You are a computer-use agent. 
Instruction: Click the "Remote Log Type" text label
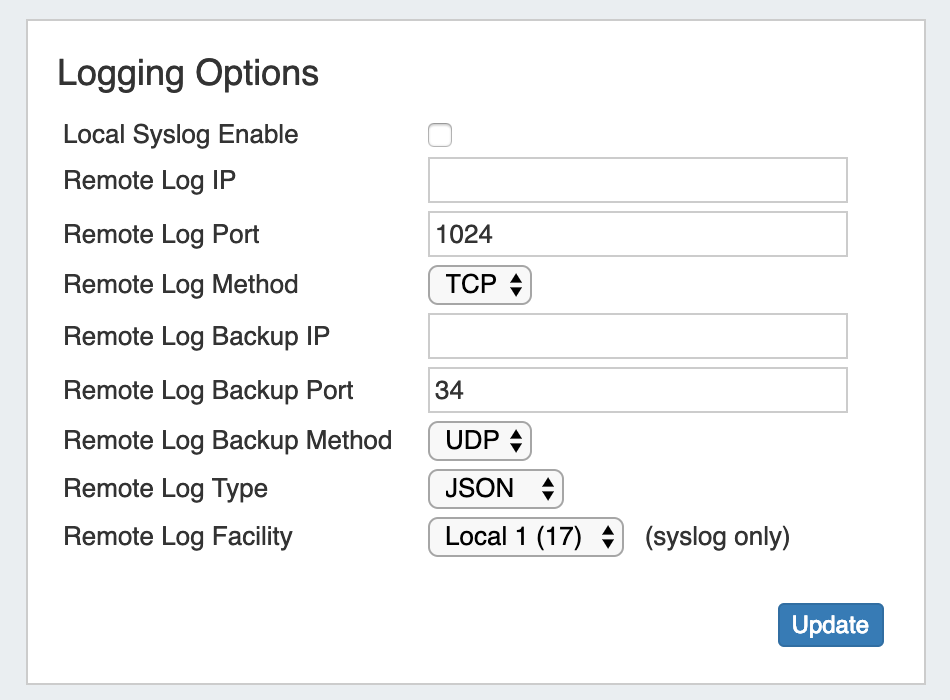pos(166,489)
